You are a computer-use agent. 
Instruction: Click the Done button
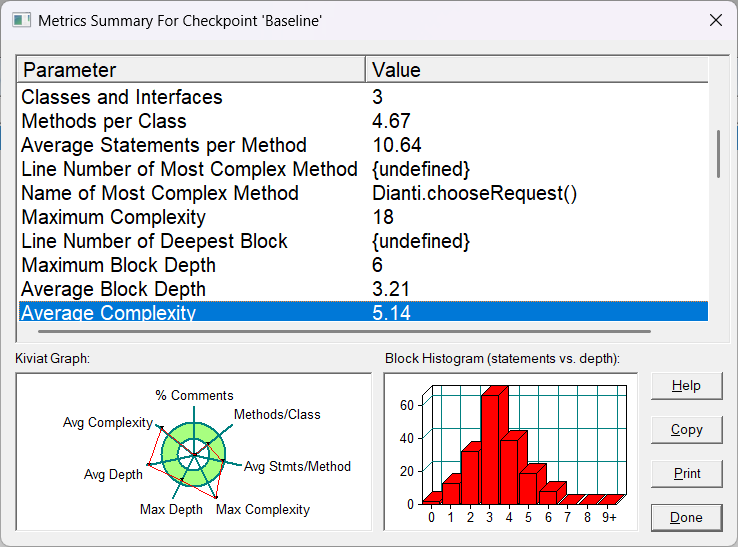(x=686, y=517)
